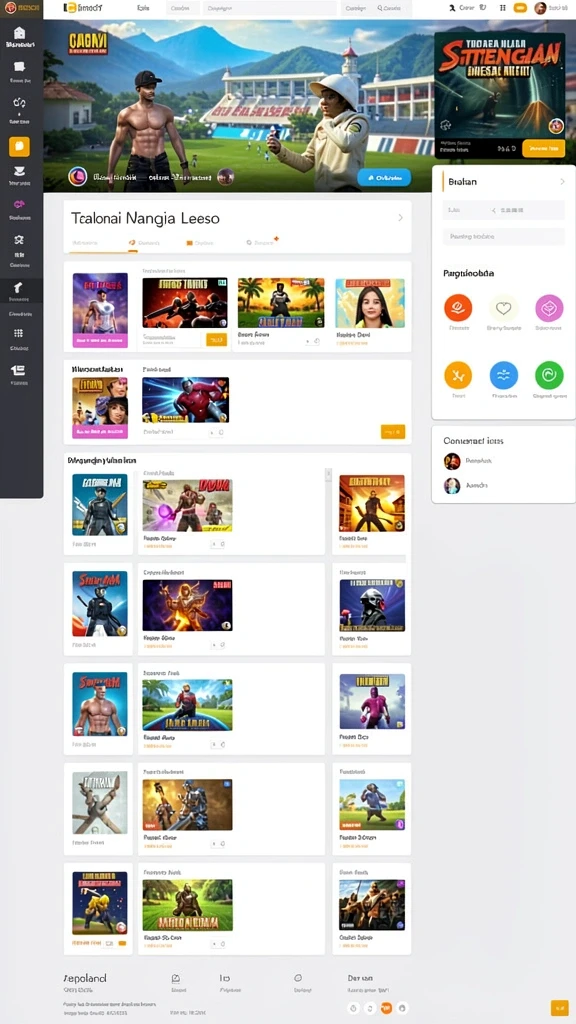Open the top bar item beside Eais
This screenshot has width=576, height=1024.
181,8
